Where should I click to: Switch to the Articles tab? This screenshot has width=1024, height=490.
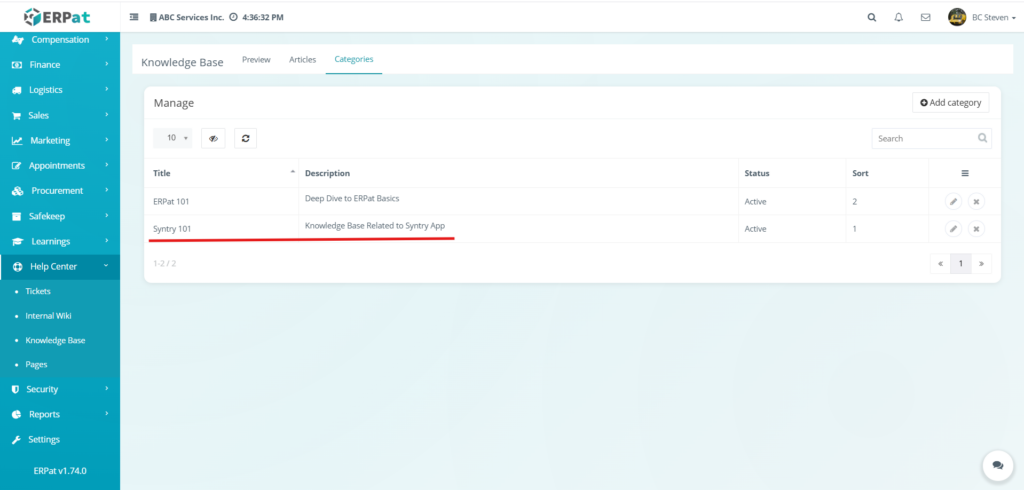pyautogui.click(x=302, y=60)
